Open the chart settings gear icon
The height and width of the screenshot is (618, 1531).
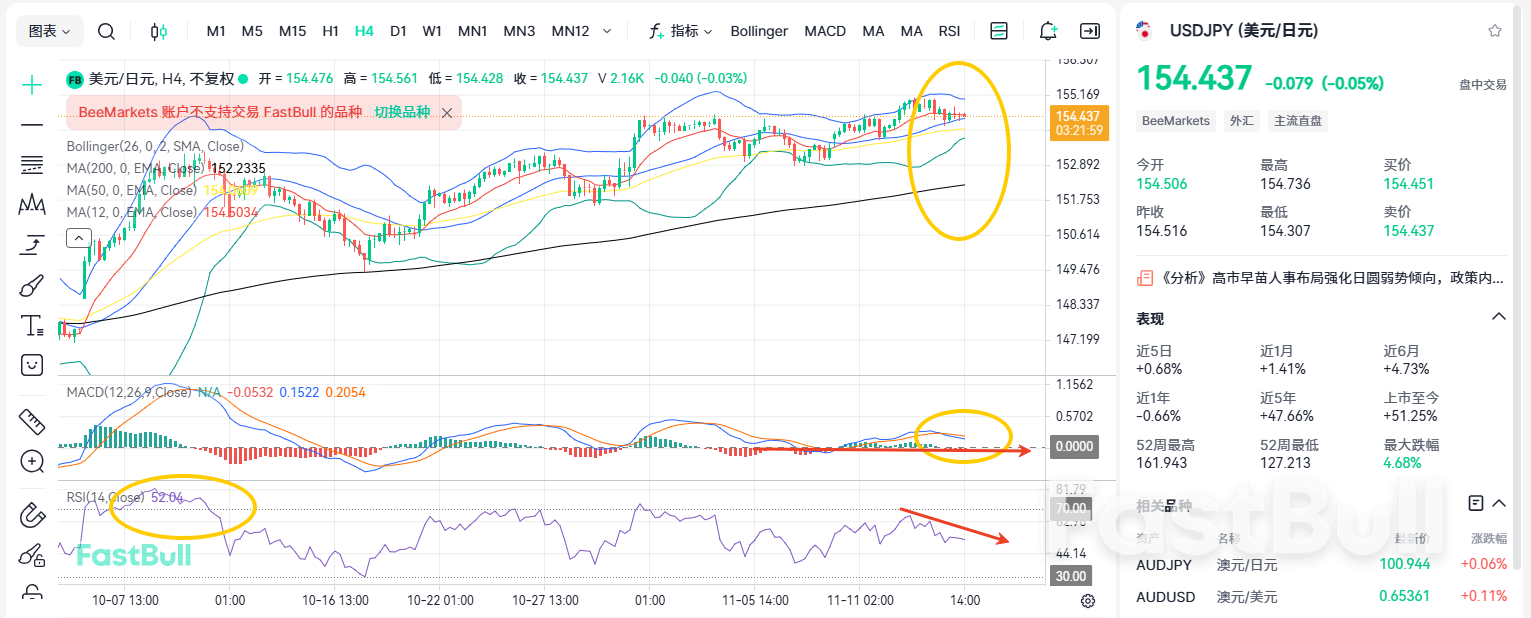coord(1087,599)
